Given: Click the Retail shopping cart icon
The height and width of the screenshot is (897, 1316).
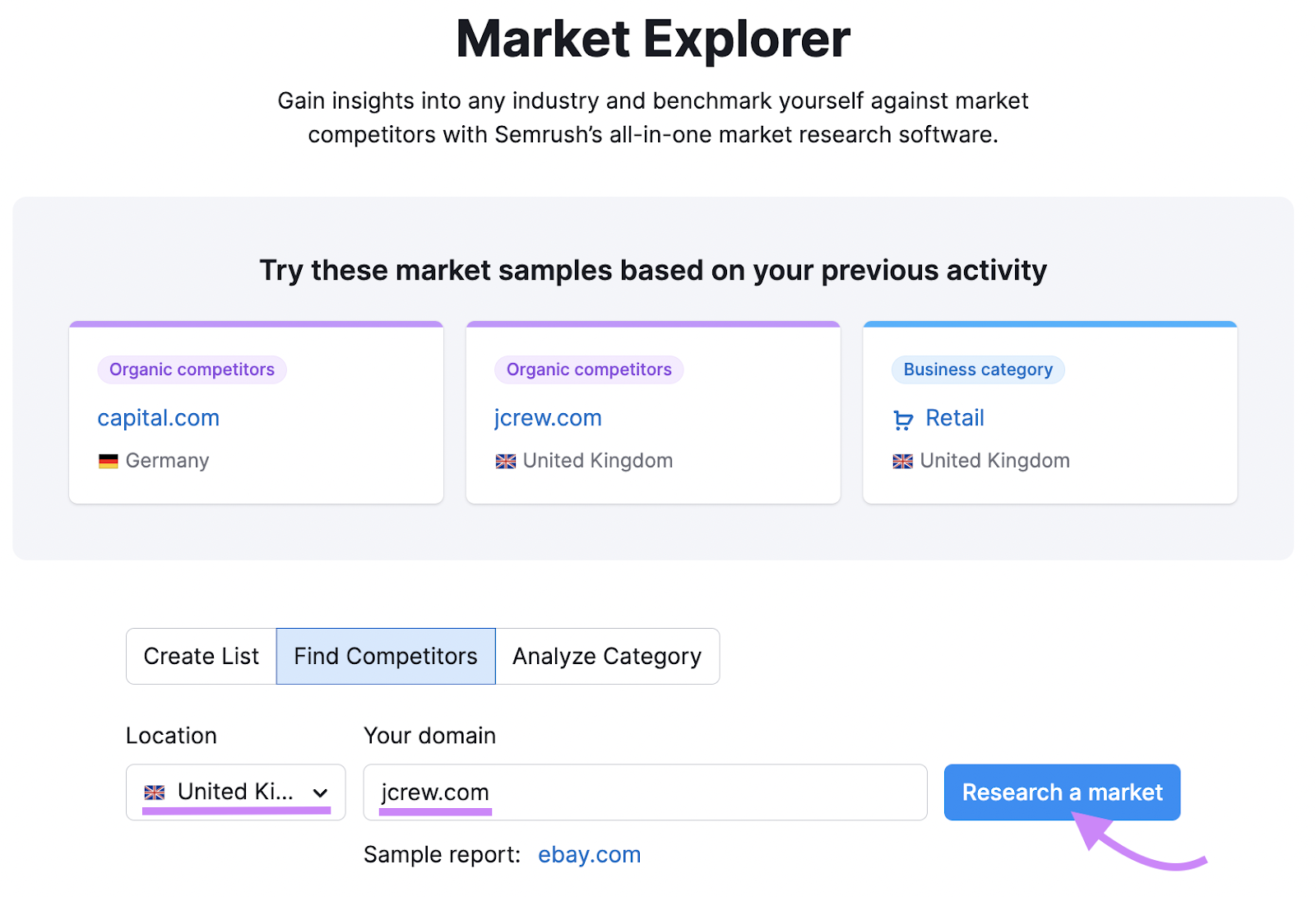Looking at the screenshot, I should [x=903, y=420].
